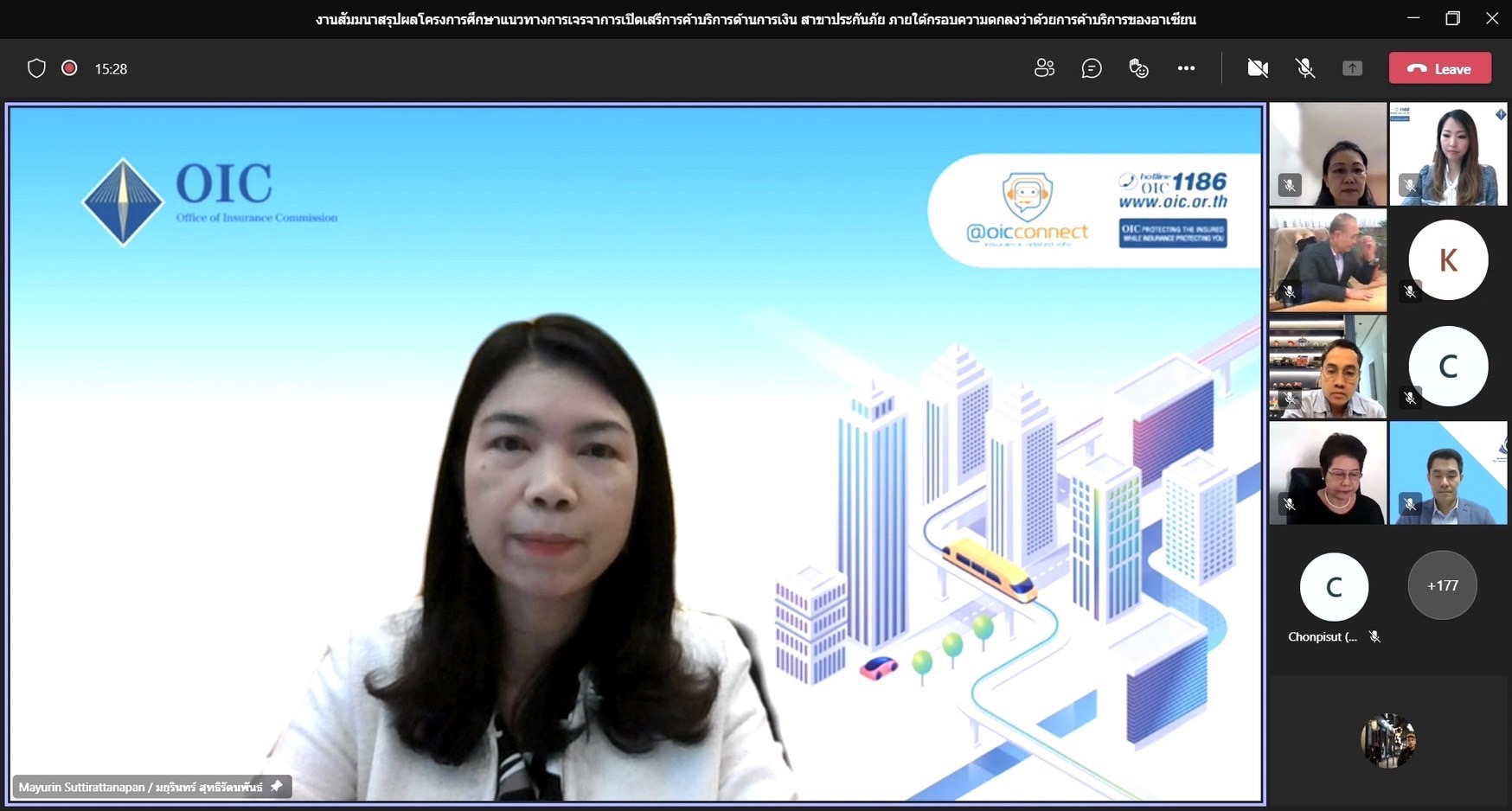The width and height of the screenshot is (1512, 811).
Task: Select the man with glasses video tile
Action: coord(1328,367)
